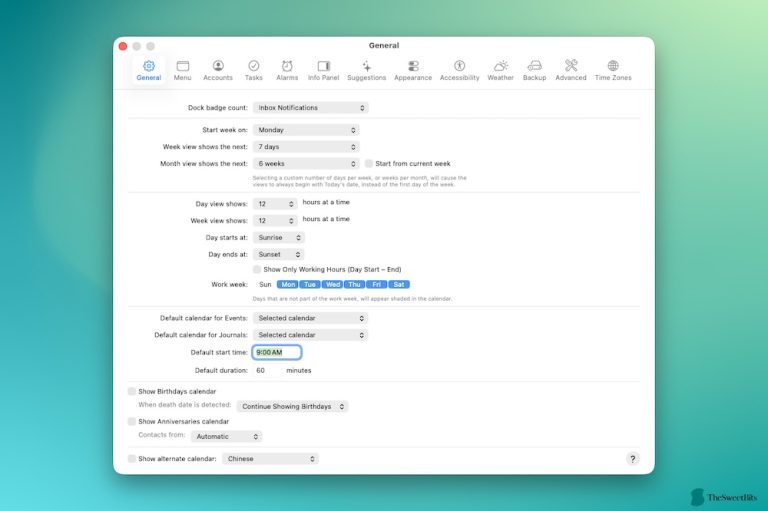Close the General preferences window
Viewport: 768px width, 511px height.
tap(123, 46)
